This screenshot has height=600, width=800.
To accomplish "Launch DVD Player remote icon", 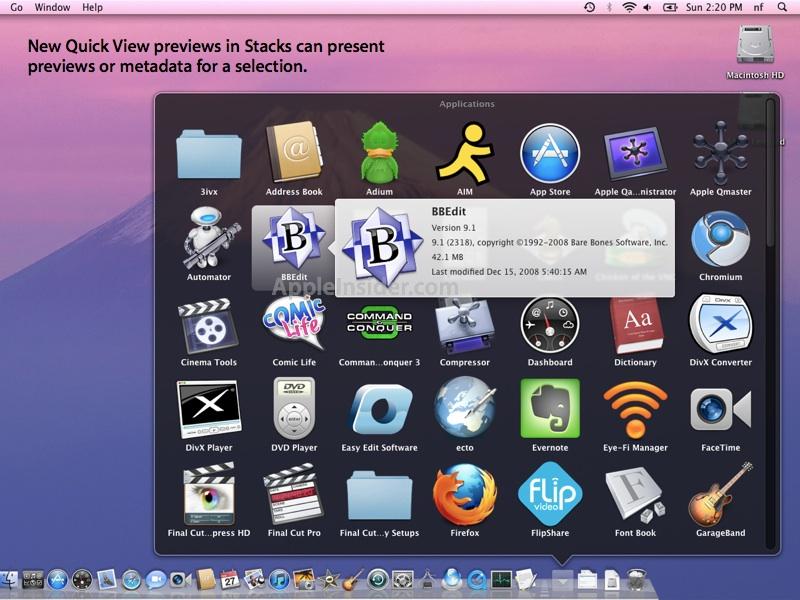I will tap(294, 408).
